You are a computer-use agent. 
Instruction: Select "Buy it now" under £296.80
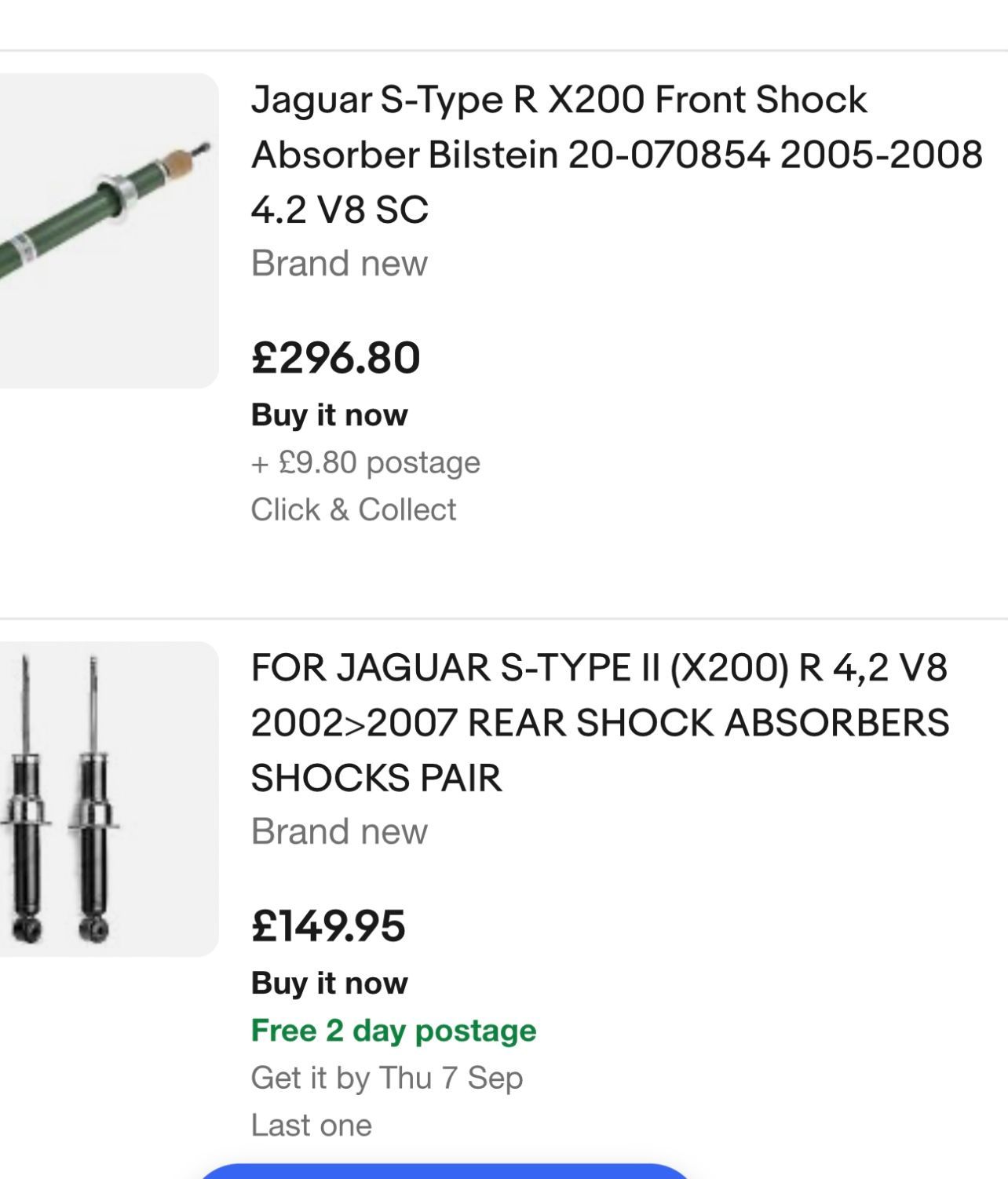point(330,414)
